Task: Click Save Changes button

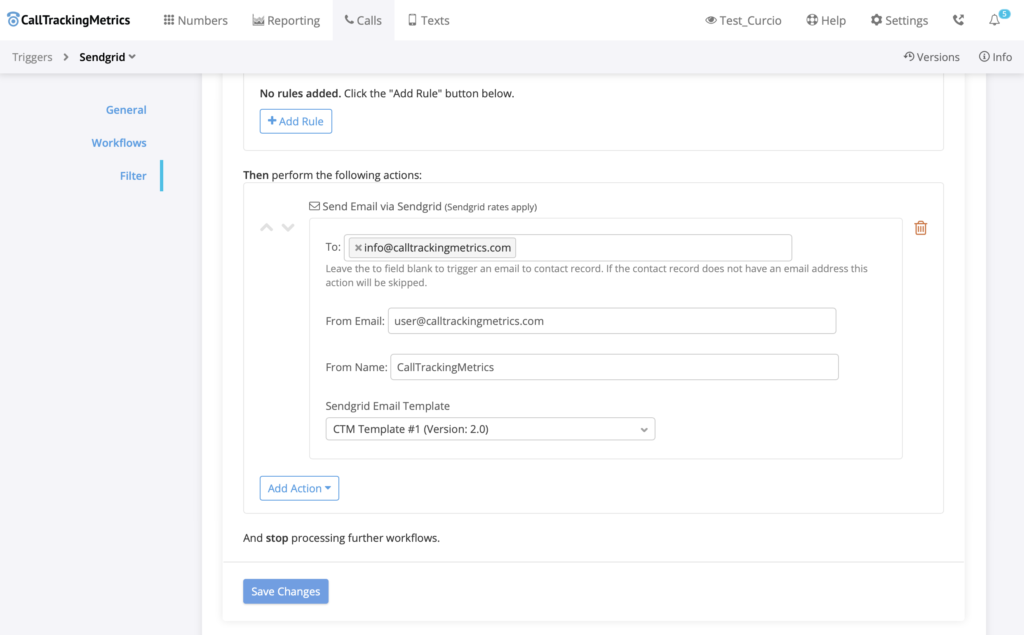Action: pyautogui.click(x=285, y=591)
